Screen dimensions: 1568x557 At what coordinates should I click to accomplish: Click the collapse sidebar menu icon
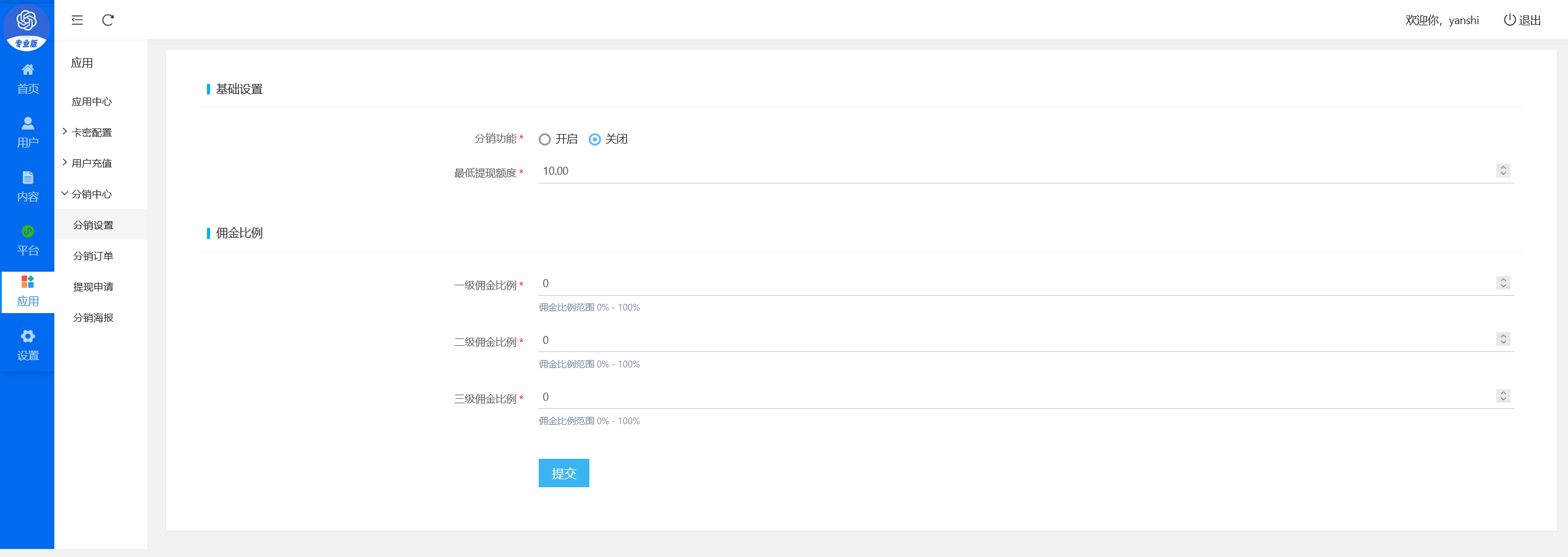click(77, 20)
